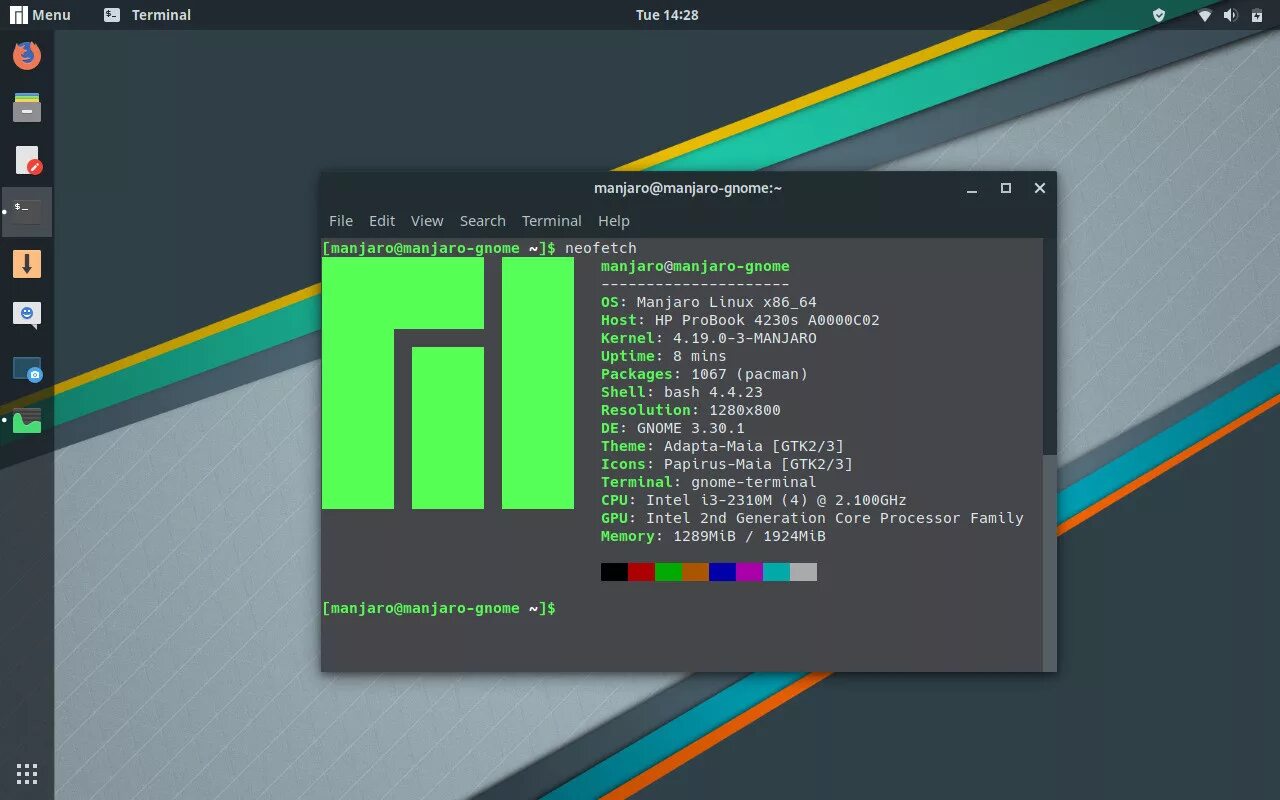Click the black color block
Image resolution: width=1280 pixels, height=800 pixels.
pyautogui.click(x=614, y=572)
